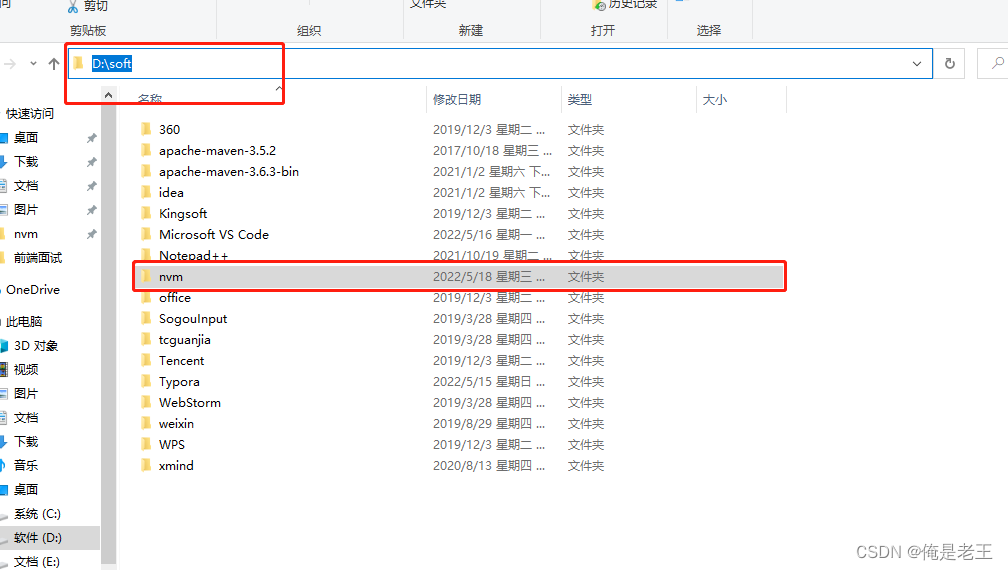This screenshot has width=1008, height=570.
Task: Open pinned nvm in sidebar
Action: coord(26,234)
